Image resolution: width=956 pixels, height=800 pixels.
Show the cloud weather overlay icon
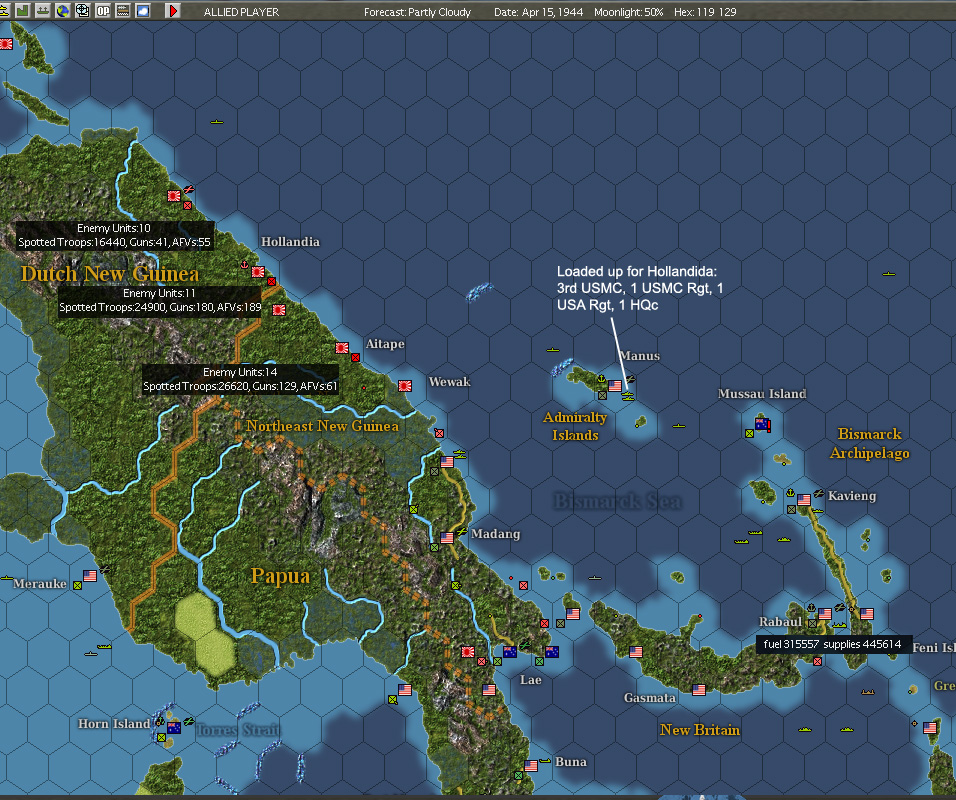143,11
